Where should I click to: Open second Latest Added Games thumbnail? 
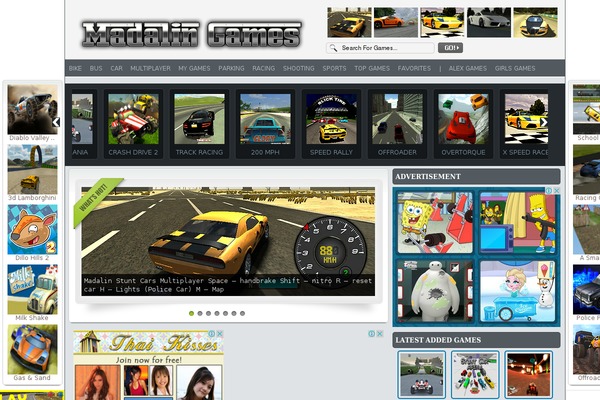[474, 374]
